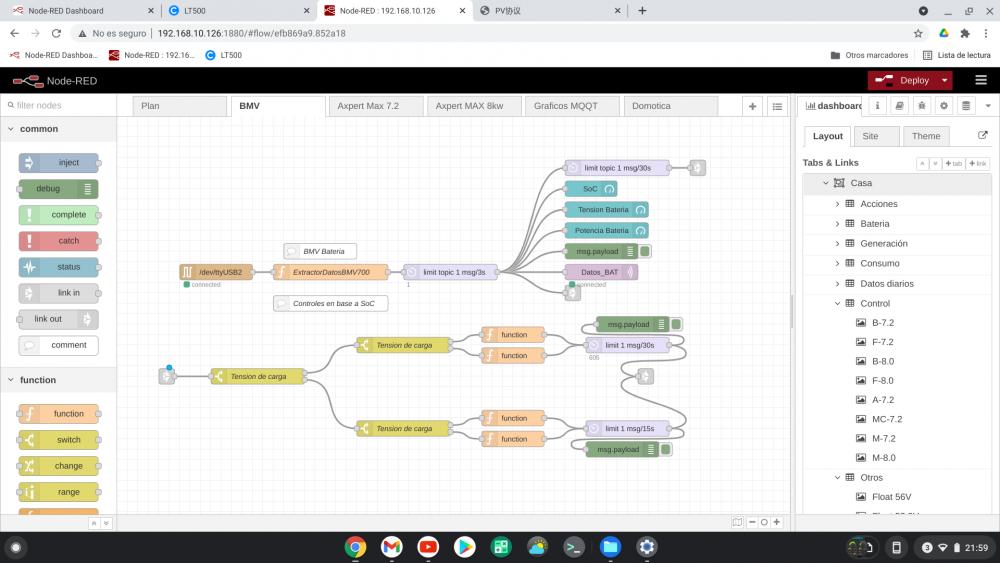
Task: Collapse the common palette category
Action: [59, 129]
